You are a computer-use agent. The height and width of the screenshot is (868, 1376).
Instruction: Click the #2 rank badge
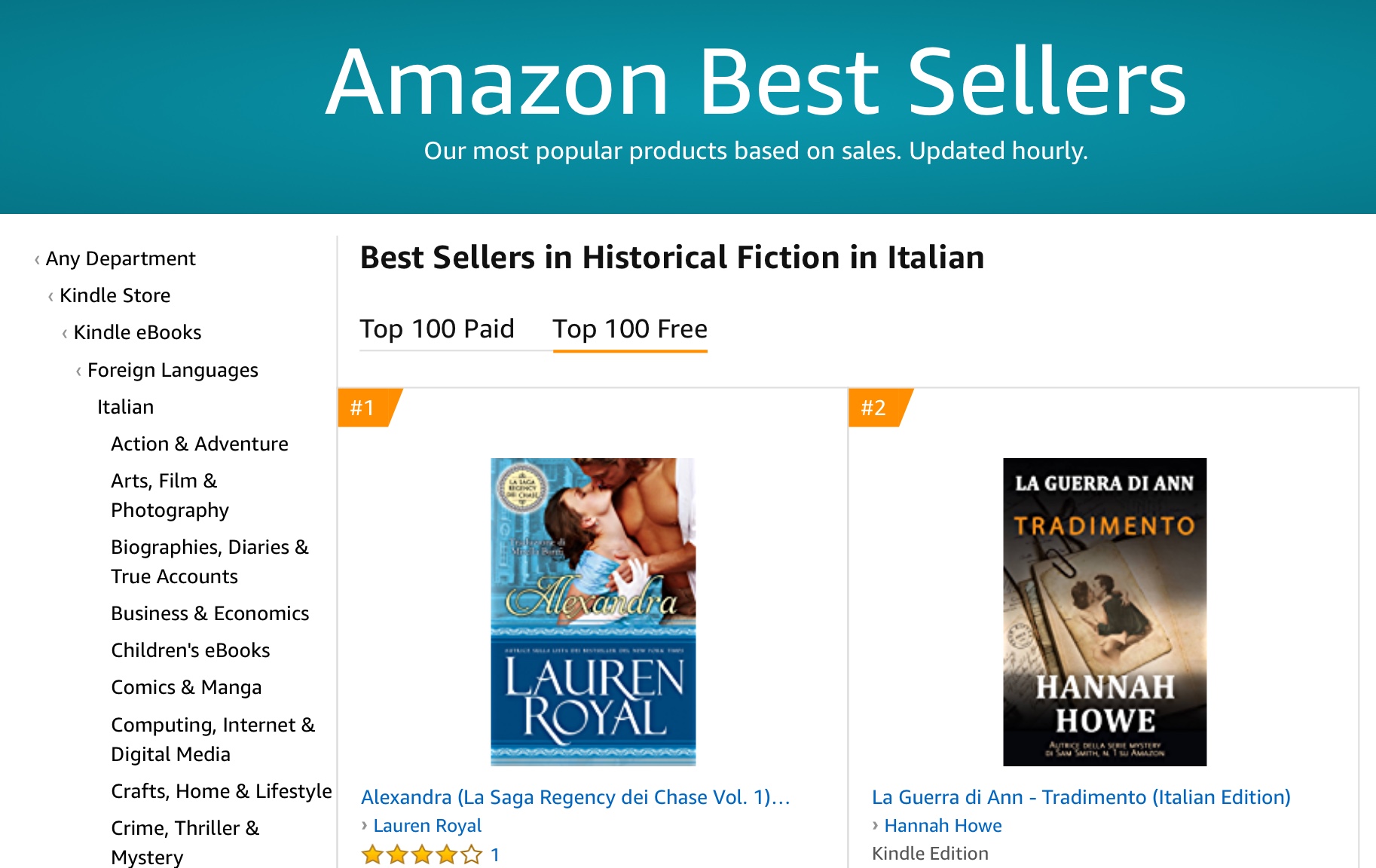click(874, 408)
